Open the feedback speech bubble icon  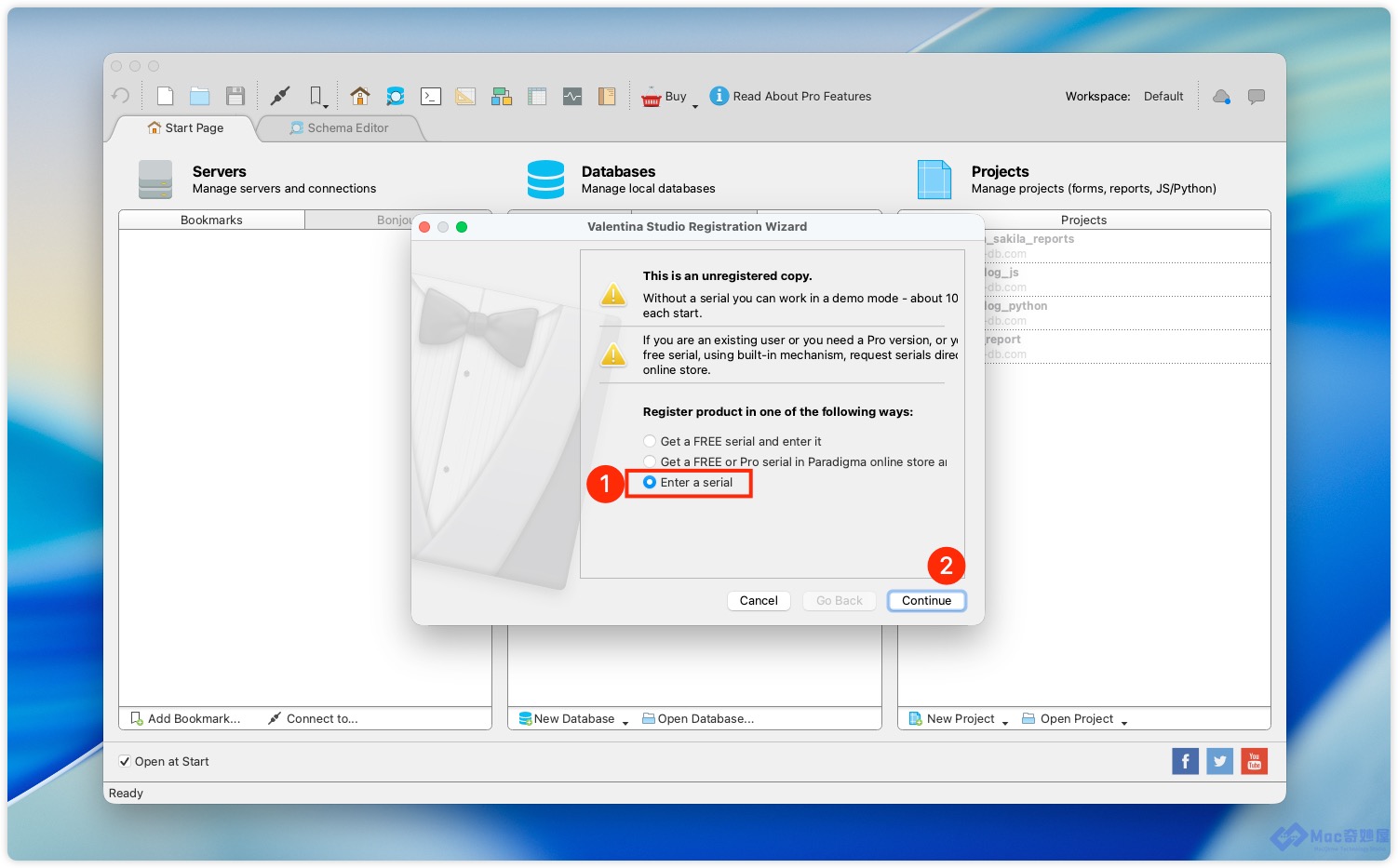pyautogui.click(x=1257, y=96)
